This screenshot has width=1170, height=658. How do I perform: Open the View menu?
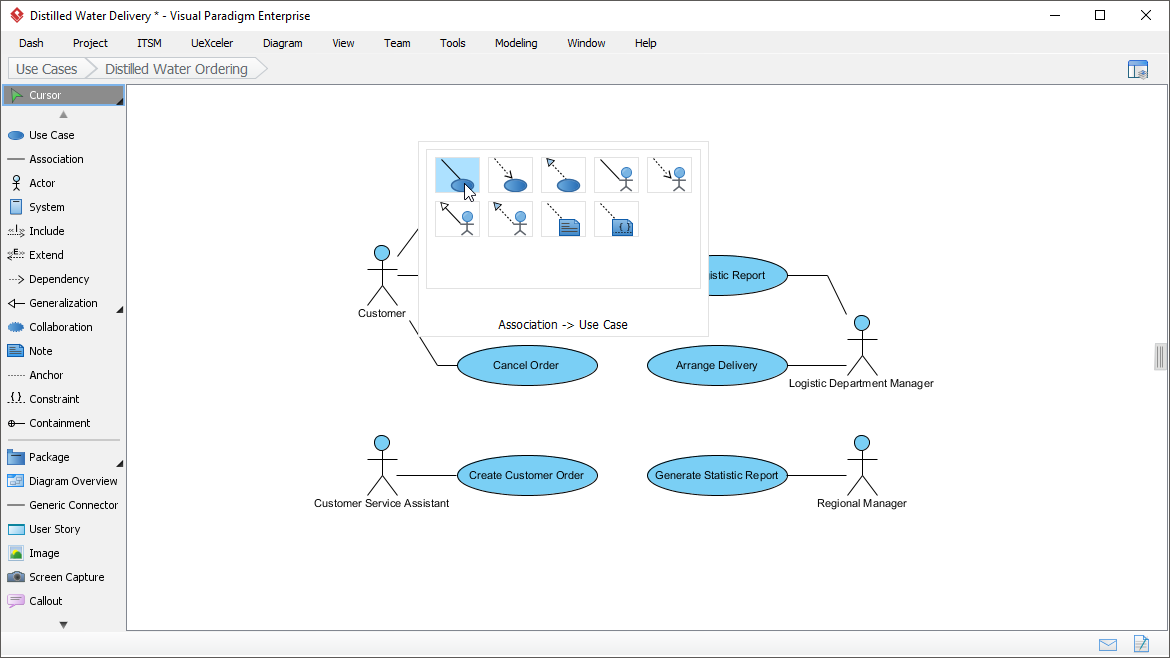(x=343, y=43)
